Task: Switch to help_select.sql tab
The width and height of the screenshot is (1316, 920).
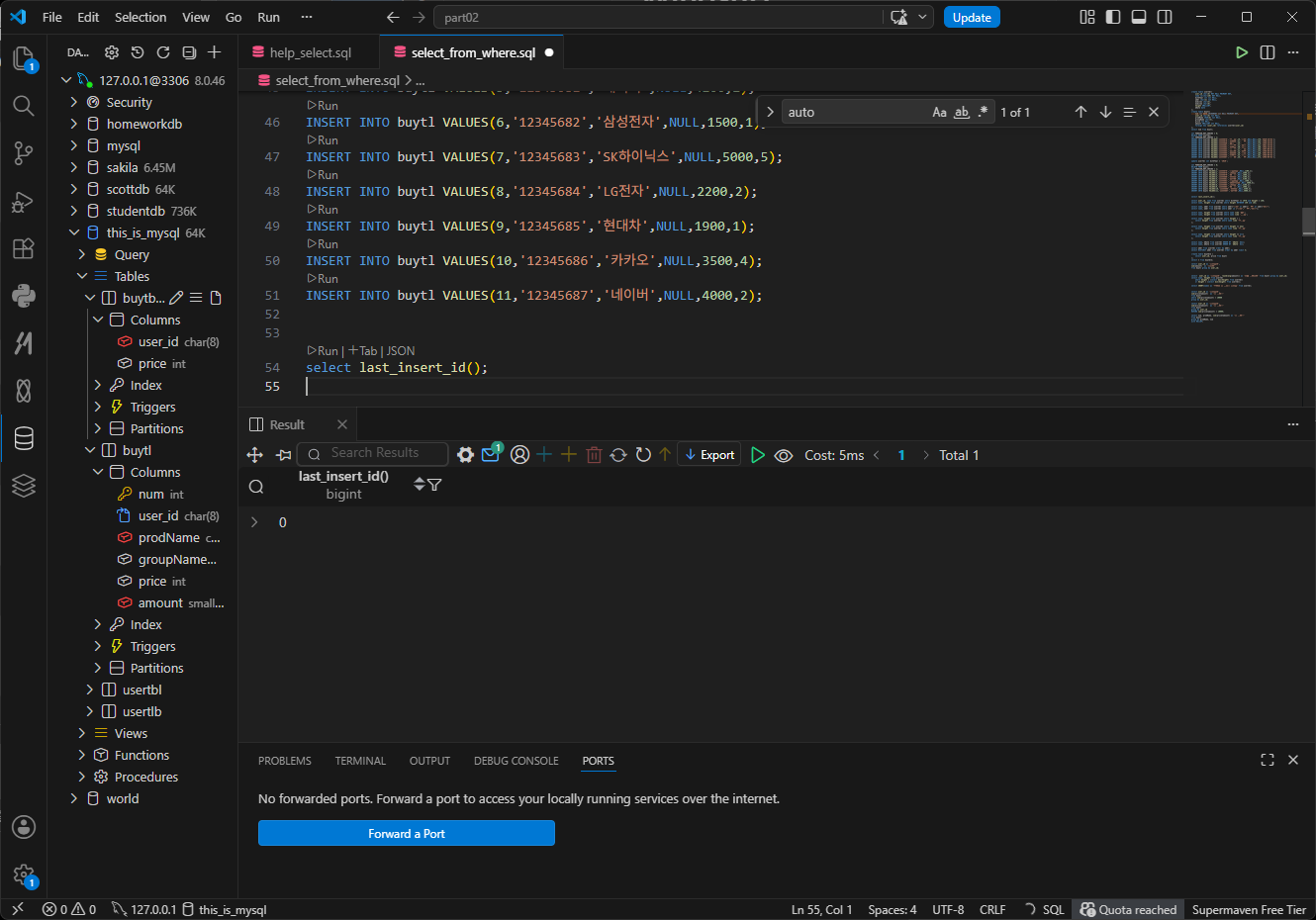Action: click(x=309, y=52)
